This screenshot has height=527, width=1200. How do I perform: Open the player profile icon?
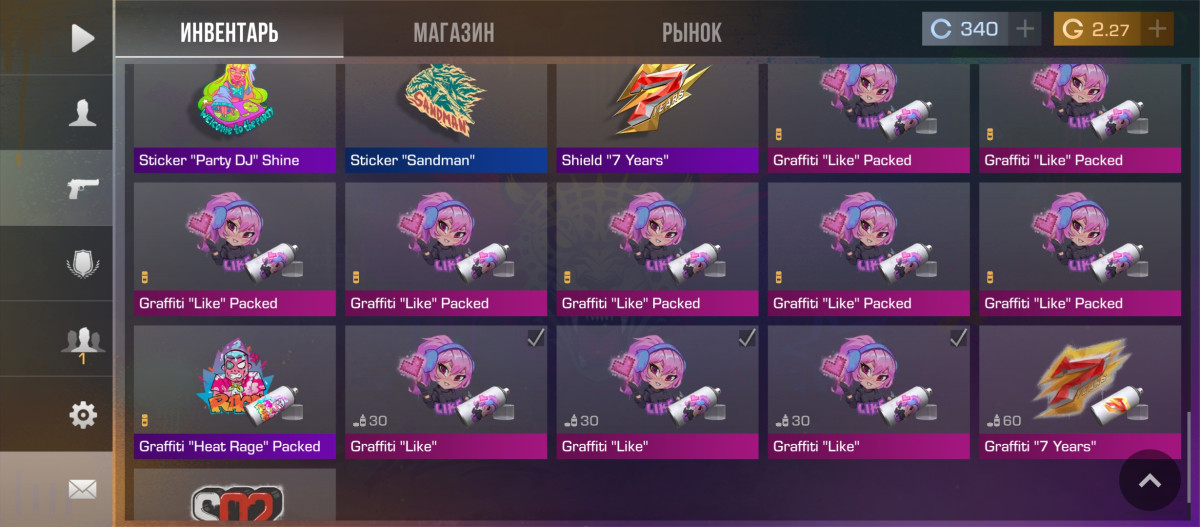82,112
